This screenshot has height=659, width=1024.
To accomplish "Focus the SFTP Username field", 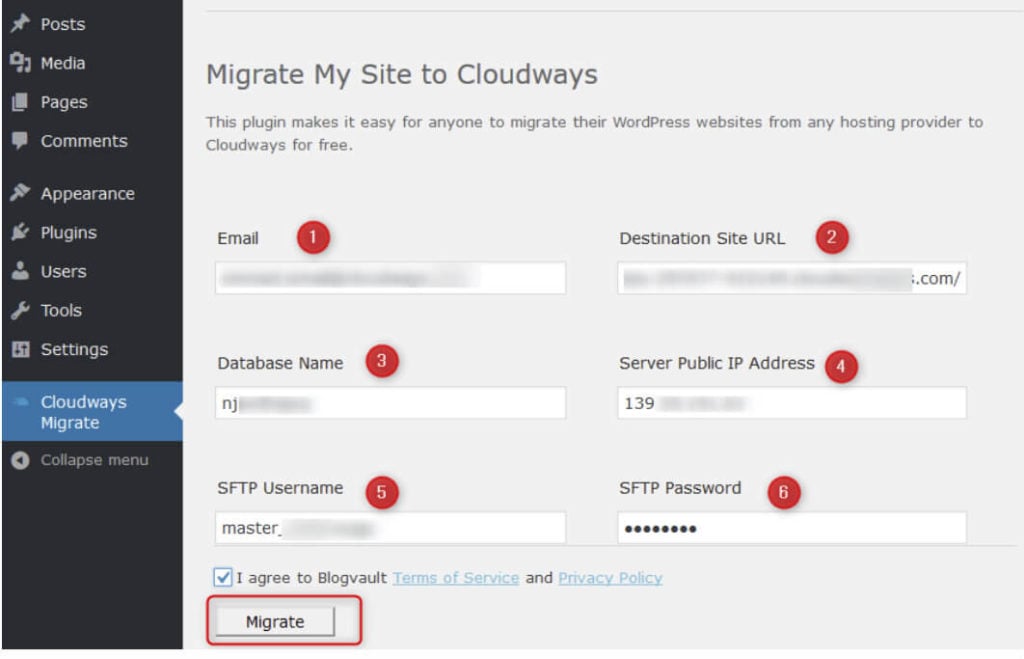I will (391, 528).
